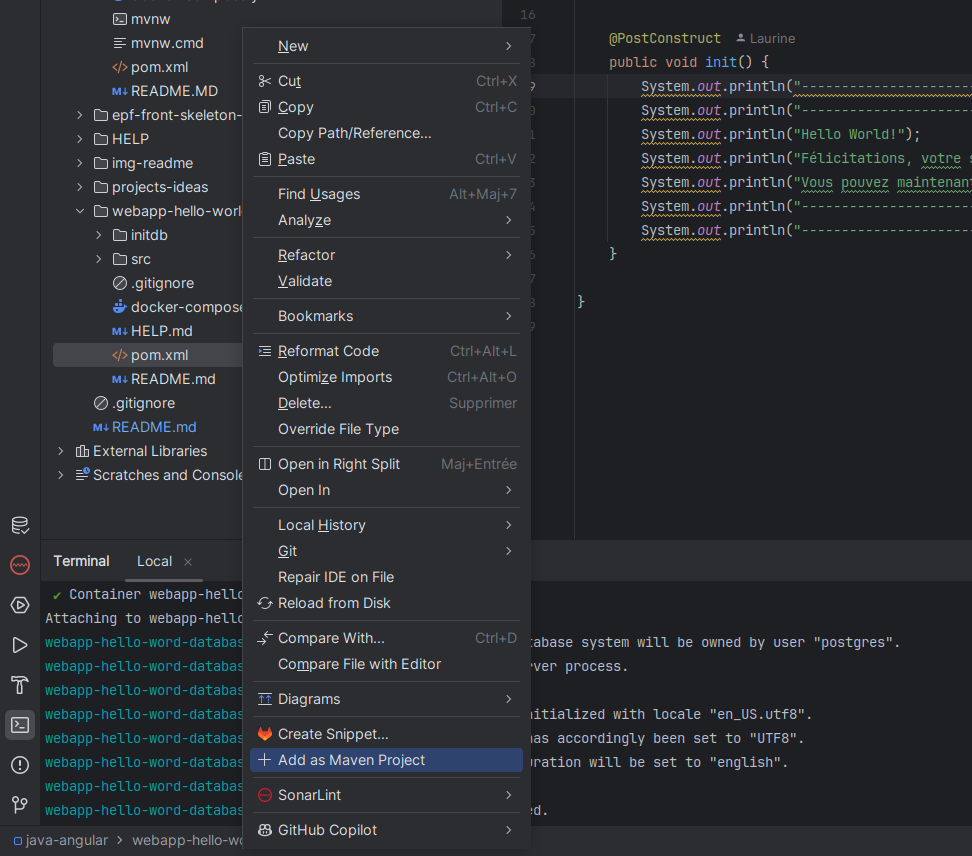Image resolution: width=972 pixels, height=856 pixels.
Task: Expand the HELP folder
Action: point(79,139)
